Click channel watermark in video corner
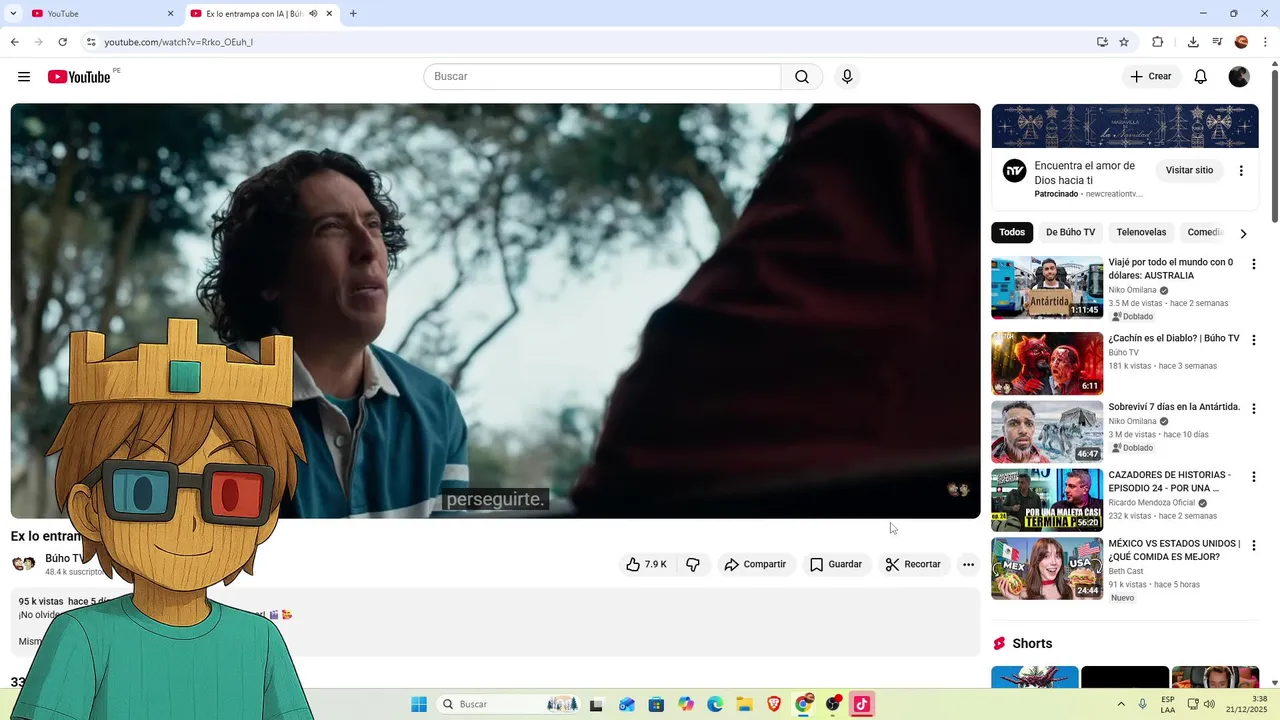The height and width of the screenshot is (720, 1280). tap(958, 489)
